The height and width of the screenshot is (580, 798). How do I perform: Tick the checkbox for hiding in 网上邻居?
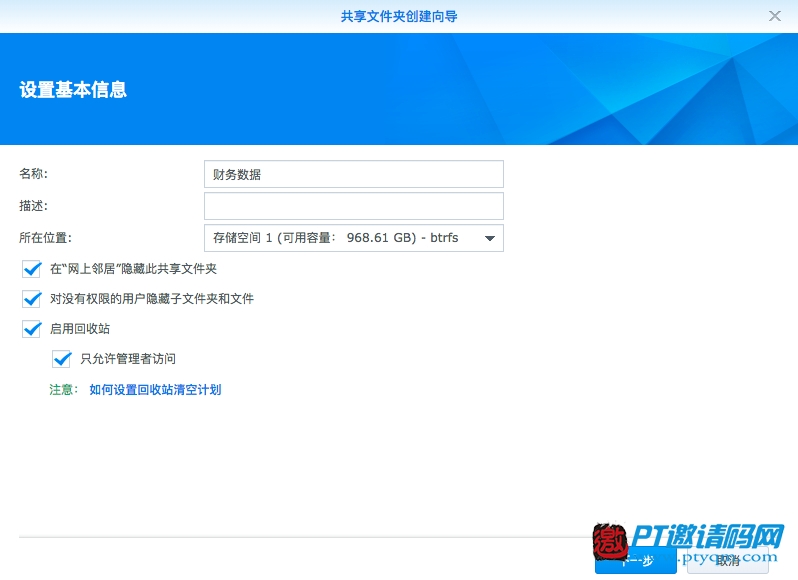click(x=31, y=269)
